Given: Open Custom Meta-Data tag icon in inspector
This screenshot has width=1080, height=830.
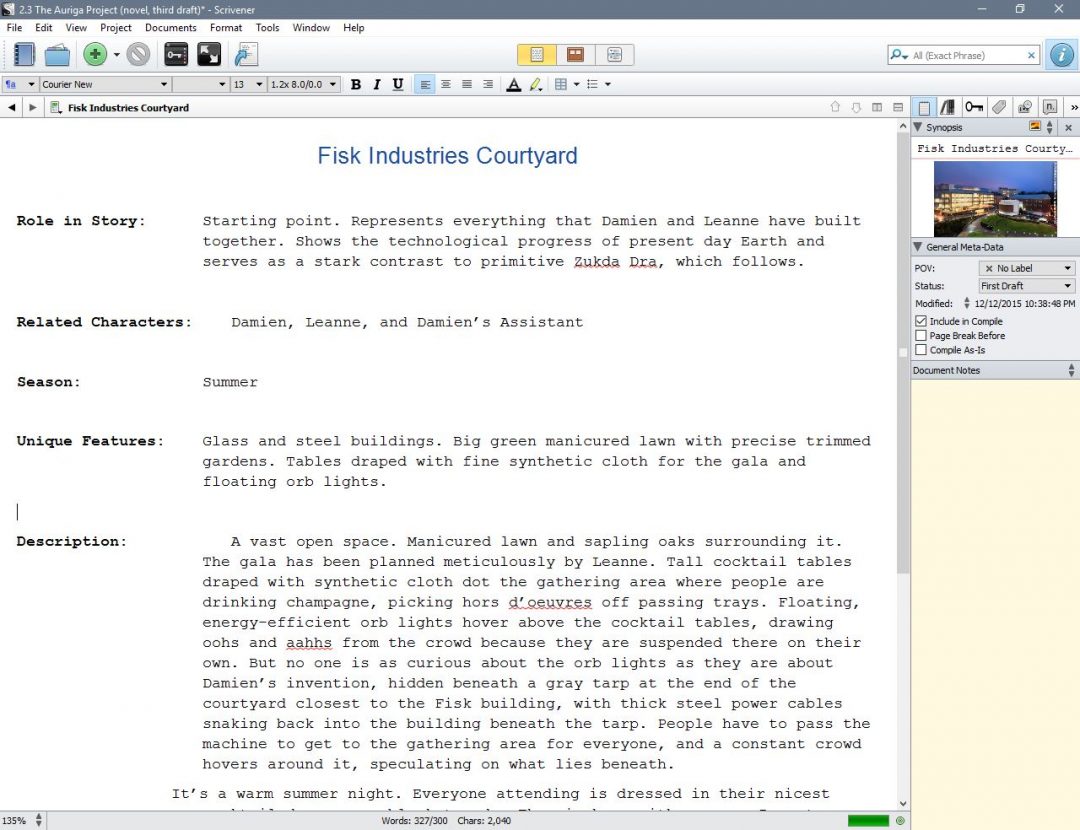Looking at the screenshot, I should 999,107.
